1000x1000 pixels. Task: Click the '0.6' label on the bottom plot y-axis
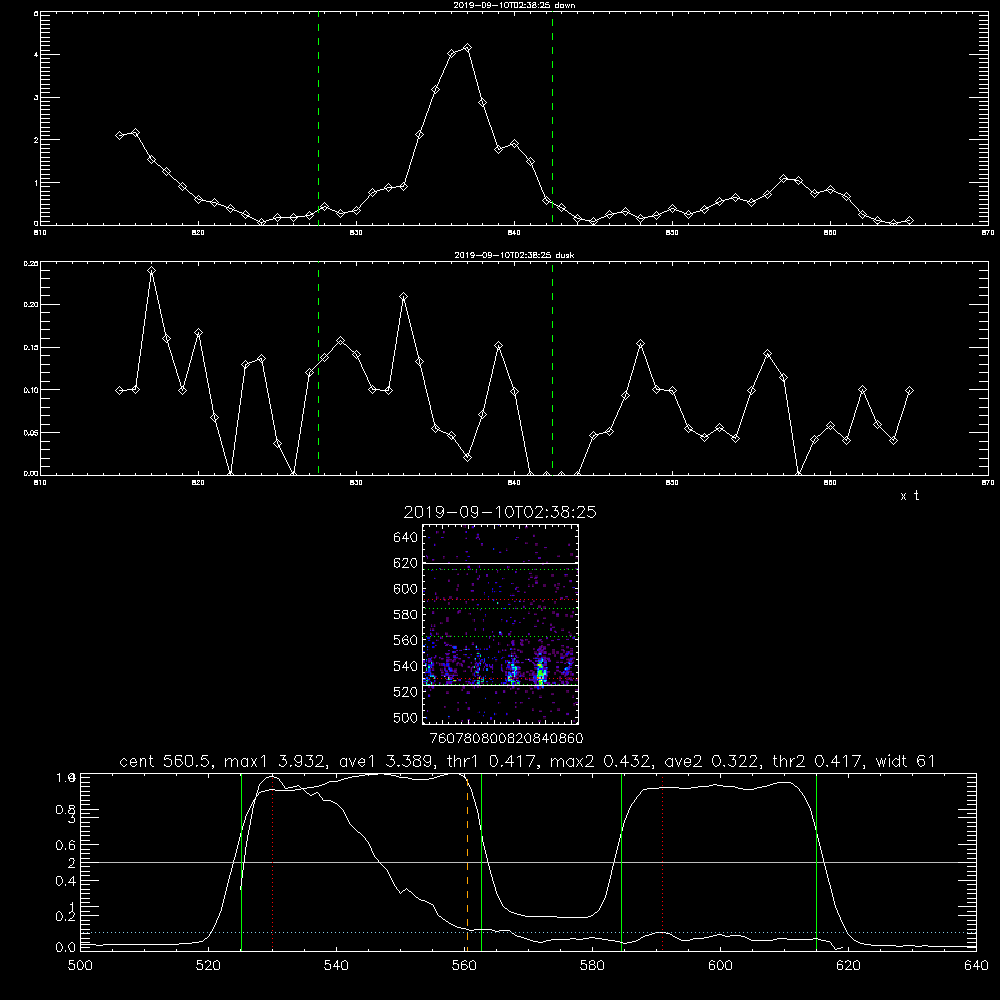pyautogui.click(x=66, y=845)
